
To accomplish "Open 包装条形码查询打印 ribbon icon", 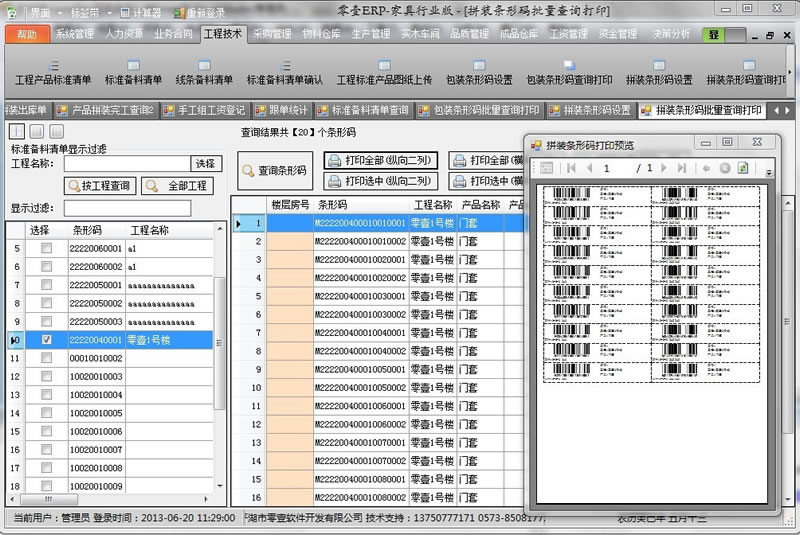I will [569, 66].
